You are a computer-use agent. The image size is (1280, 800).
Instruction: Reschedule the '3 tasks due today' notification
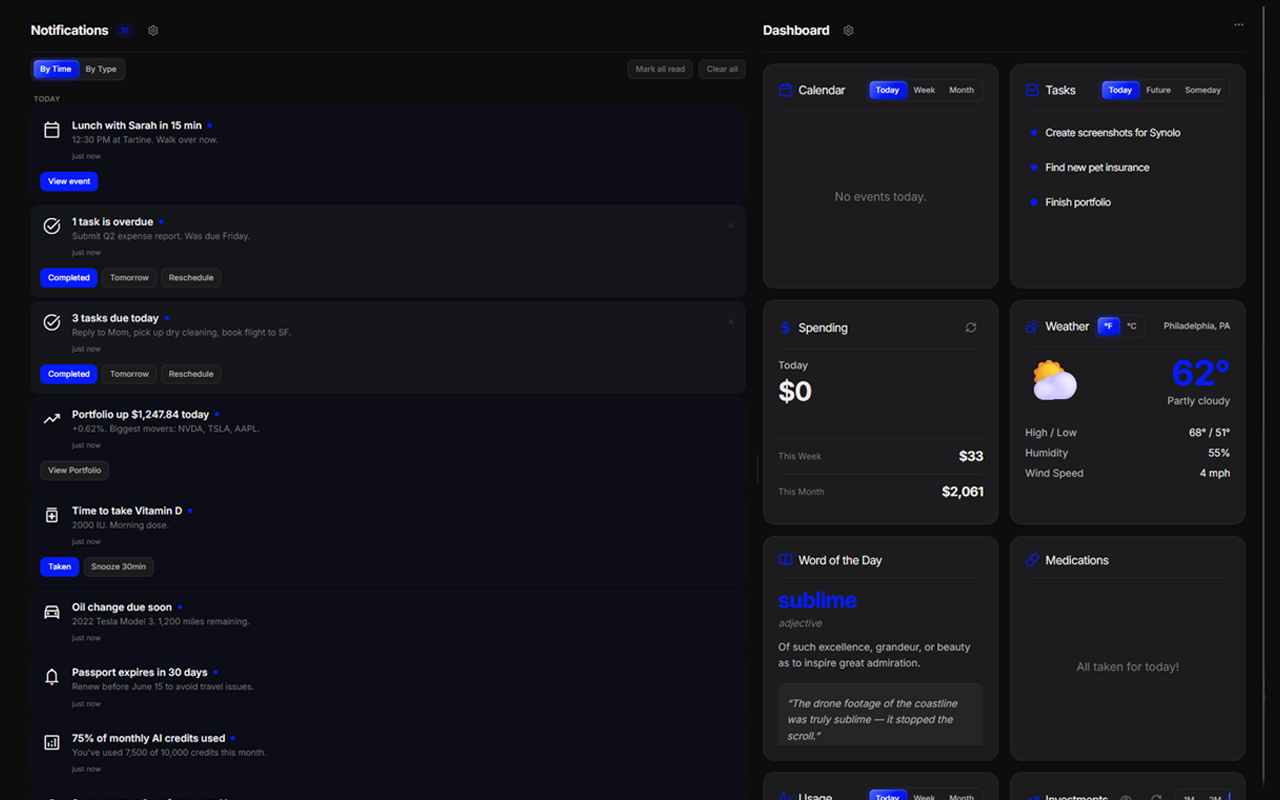coord(191,374)
